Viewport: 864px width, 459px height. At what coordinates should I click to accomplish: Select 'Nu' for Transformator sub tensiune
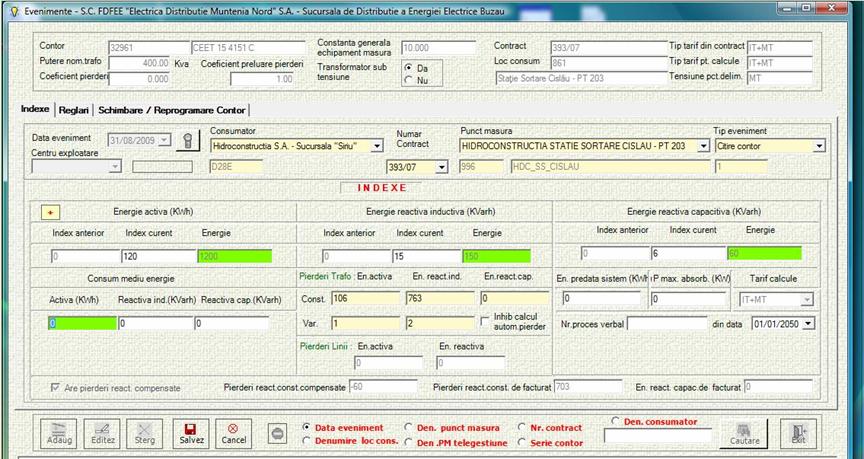[408, 79]
